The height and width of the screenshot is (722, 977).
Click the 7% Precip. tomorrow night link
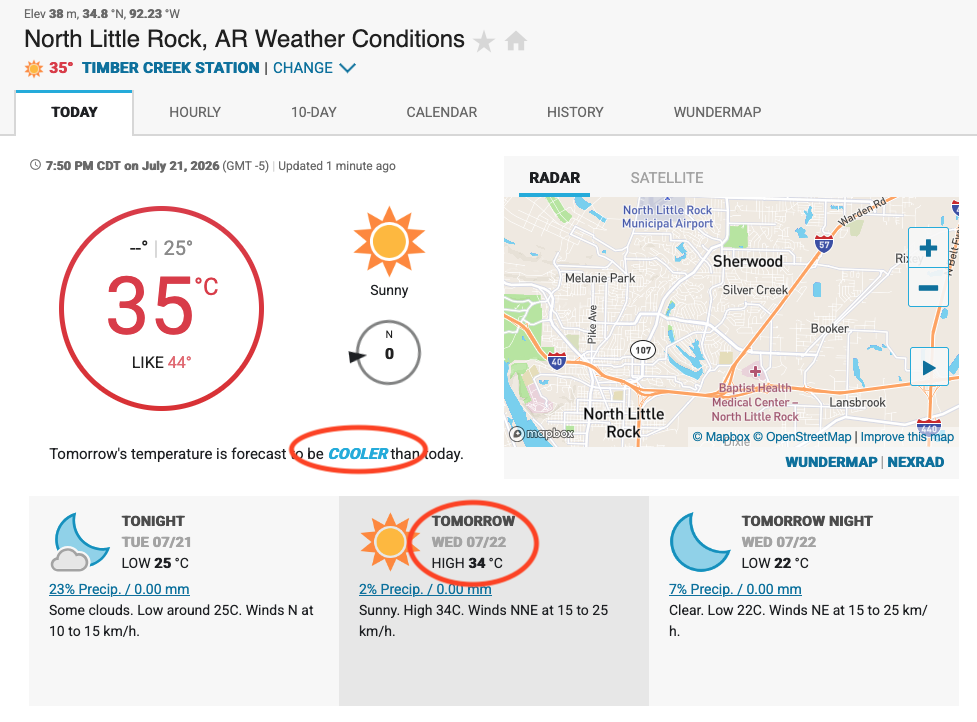(735, 589)
